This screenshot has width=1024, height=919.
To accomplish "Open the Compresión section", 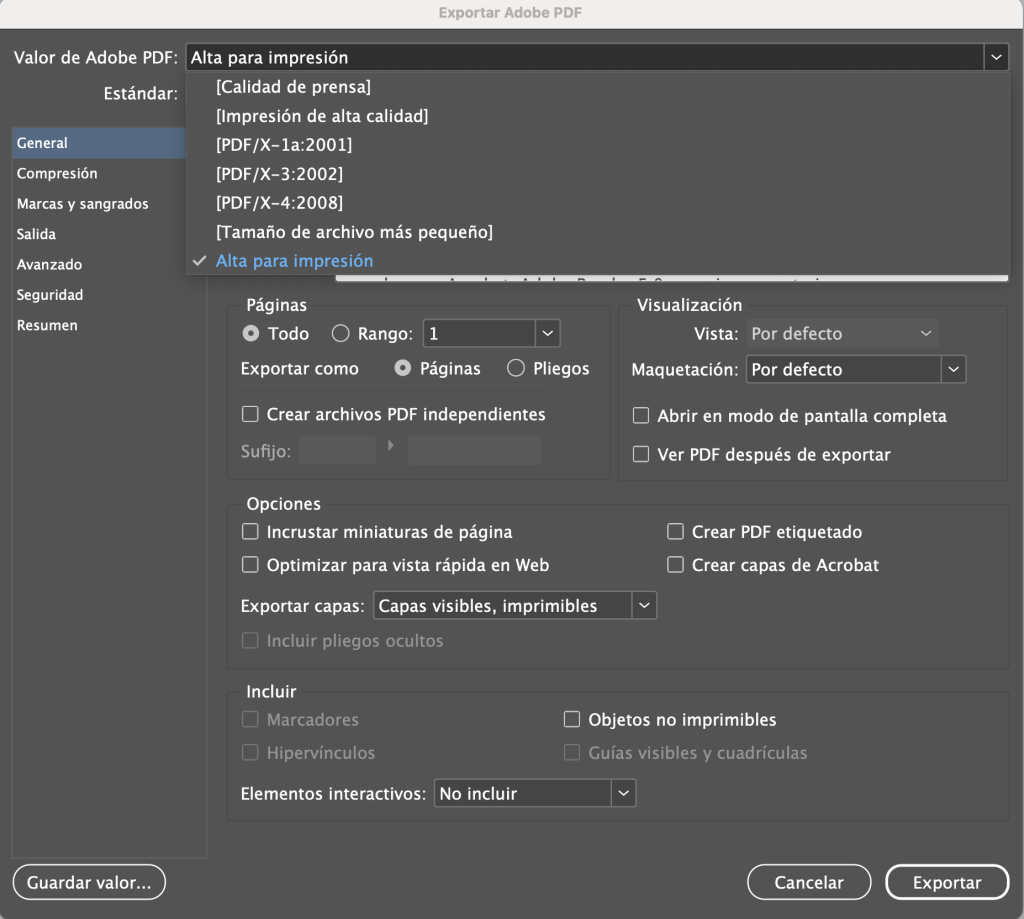I will [57, 173].
